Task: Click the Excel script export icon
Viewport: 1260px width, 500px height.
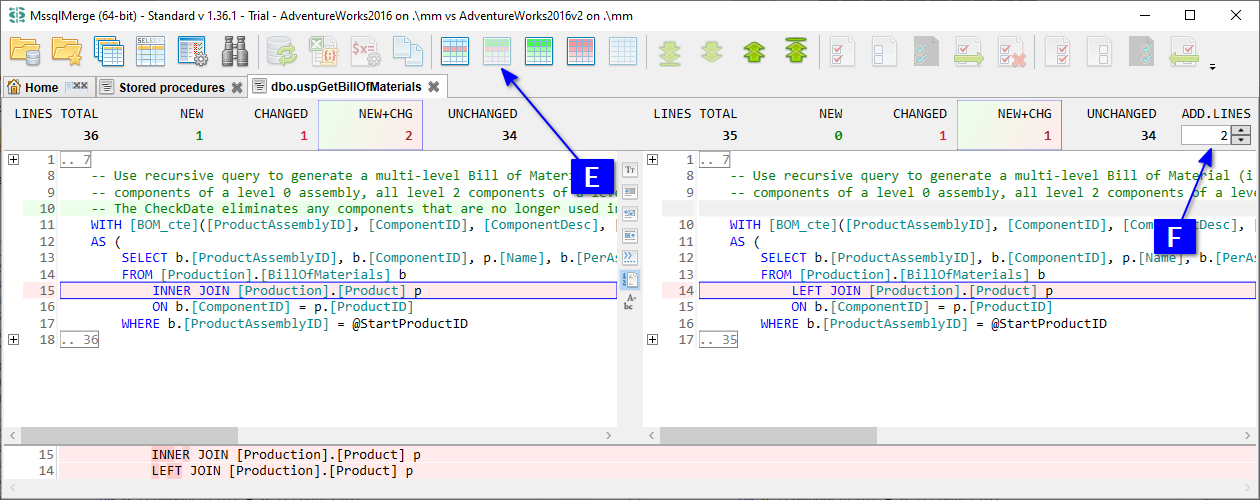Action: pos(326,51)
